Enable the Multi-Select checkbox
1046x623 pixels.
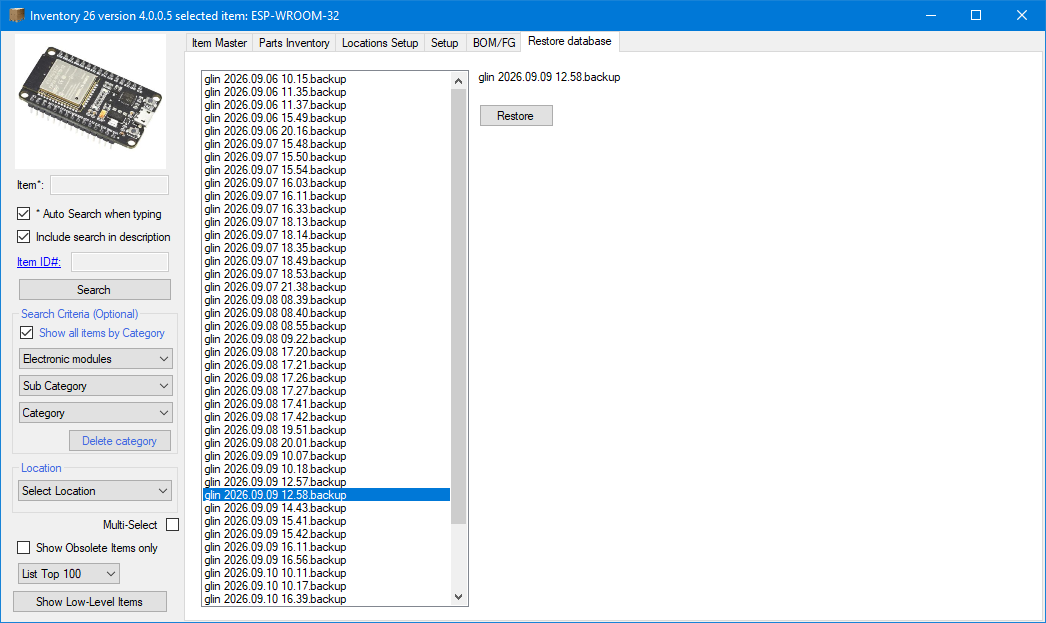tap(173, 525)
